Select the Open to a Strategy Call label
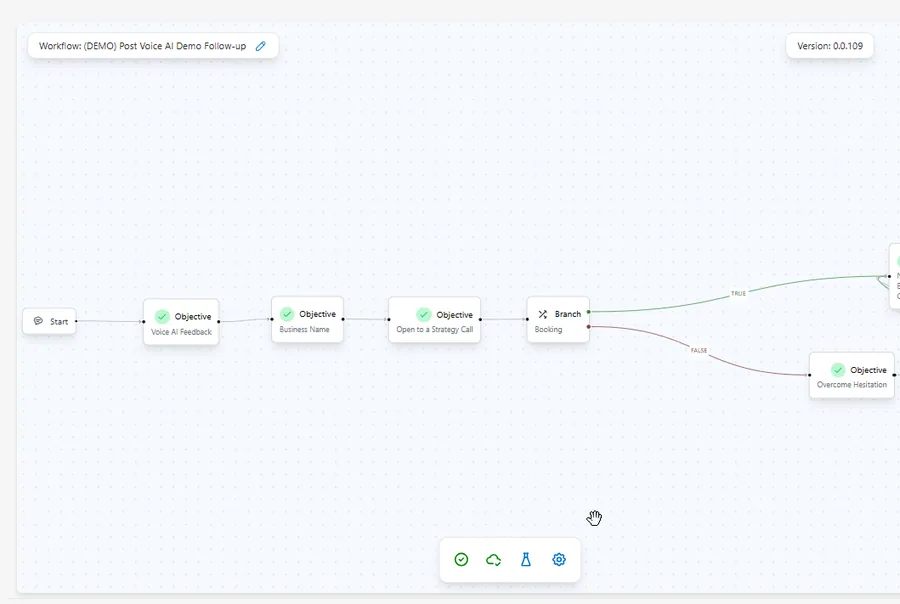This screenshot has width=900, height=604. coord(435,330)
